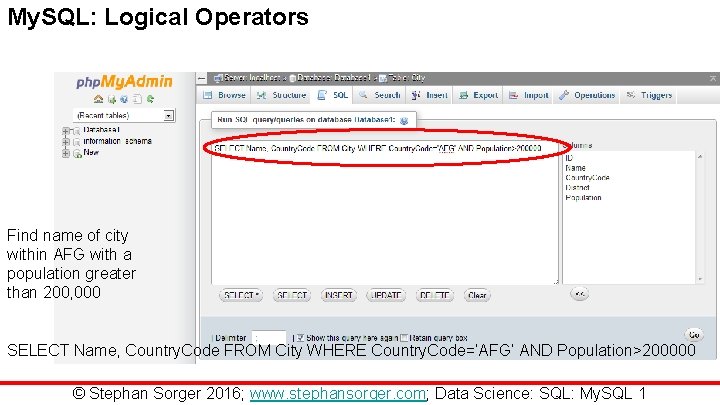The width and height of the screenshot is (720, 405).
Task: Click the SELECT * button
Action: coord(241,295)
